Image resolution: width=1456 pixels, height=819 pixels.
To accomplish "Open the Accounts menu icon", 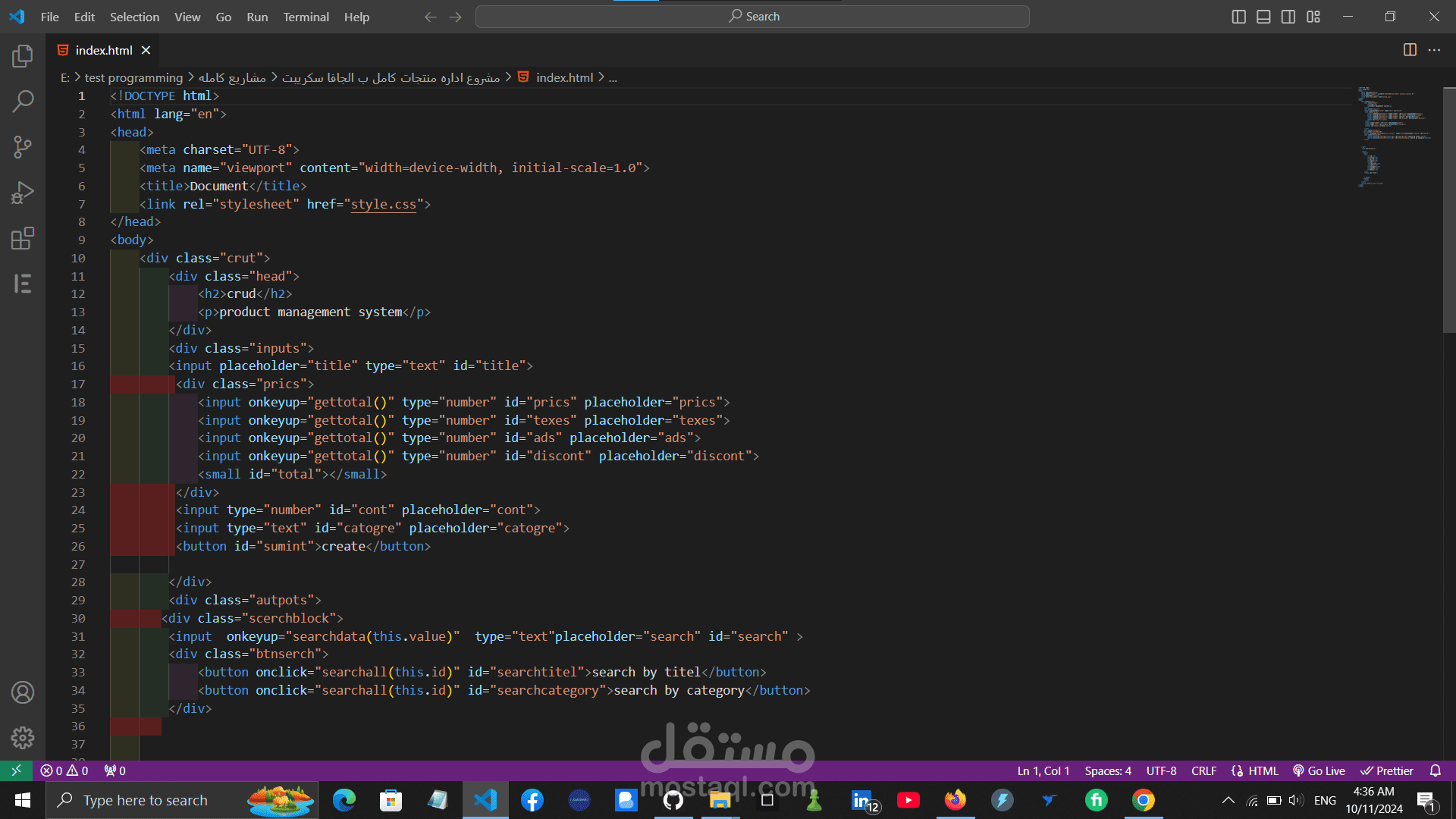I will [x=23, y=692].
